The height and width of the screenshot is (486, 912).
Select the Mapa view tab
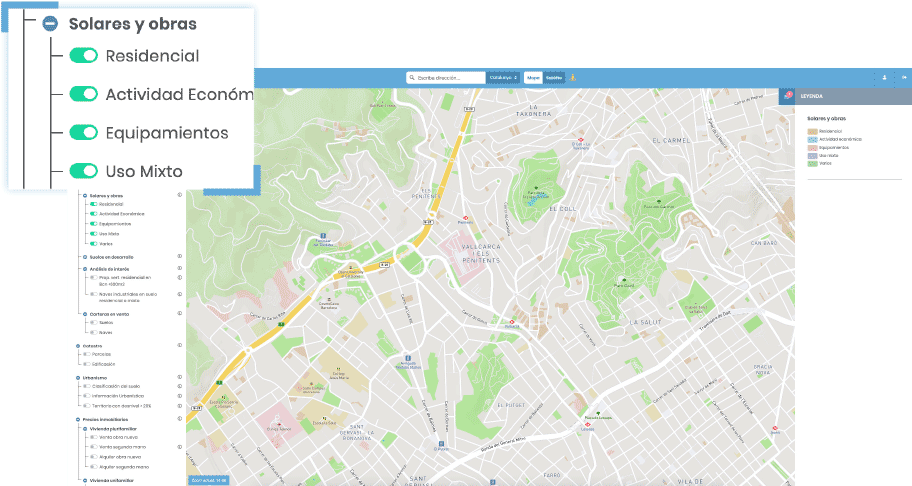533,77
